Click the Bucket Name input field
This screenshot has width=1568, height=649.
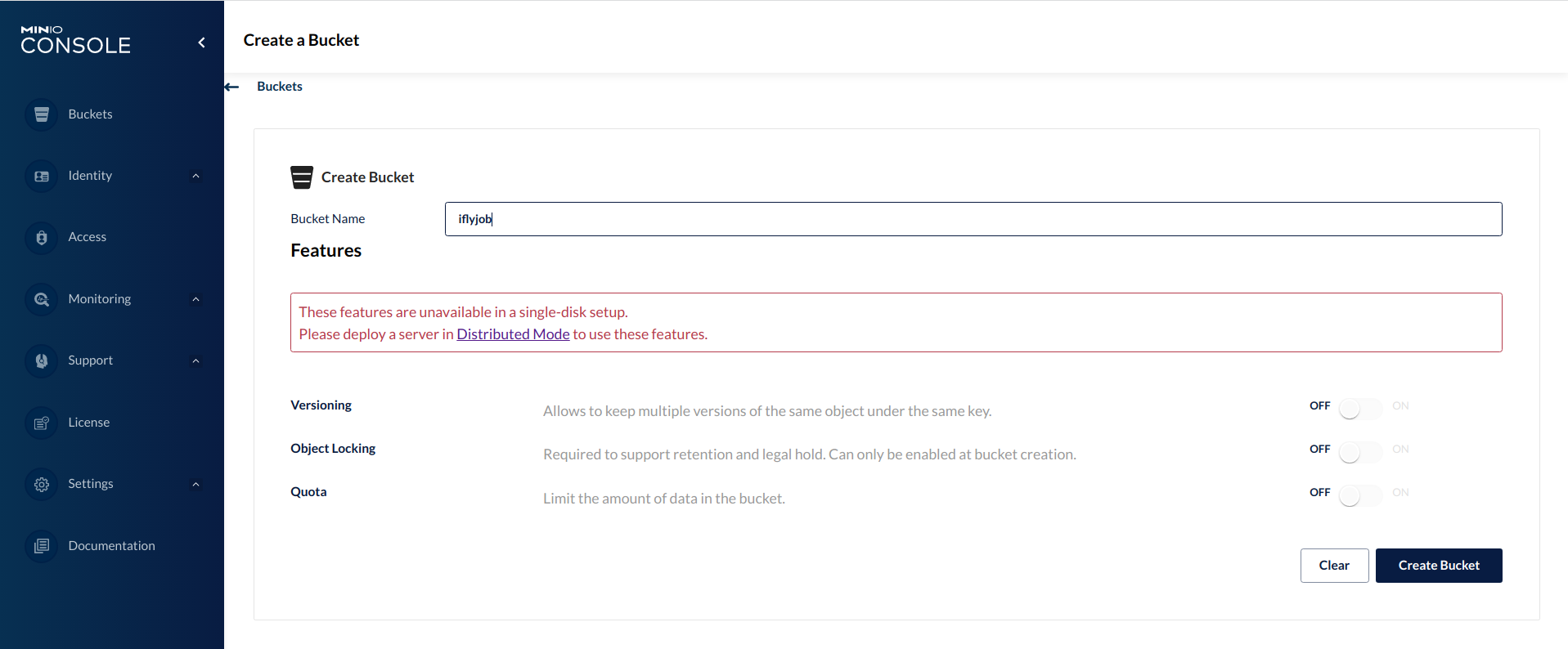click(973, 219)
